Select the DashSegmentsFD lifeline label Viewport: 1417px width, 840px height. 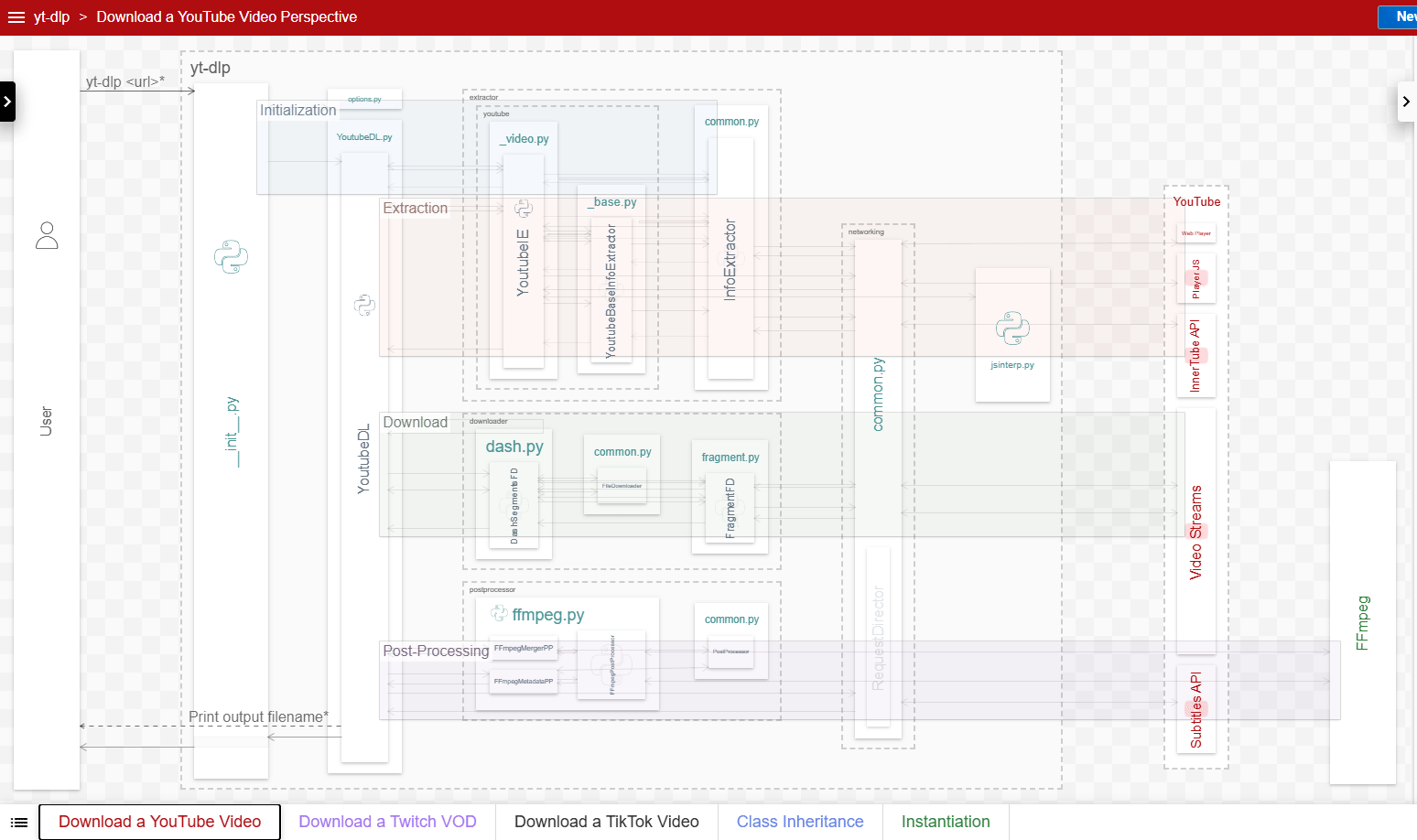pyautogui.click(x=514, y=505)
